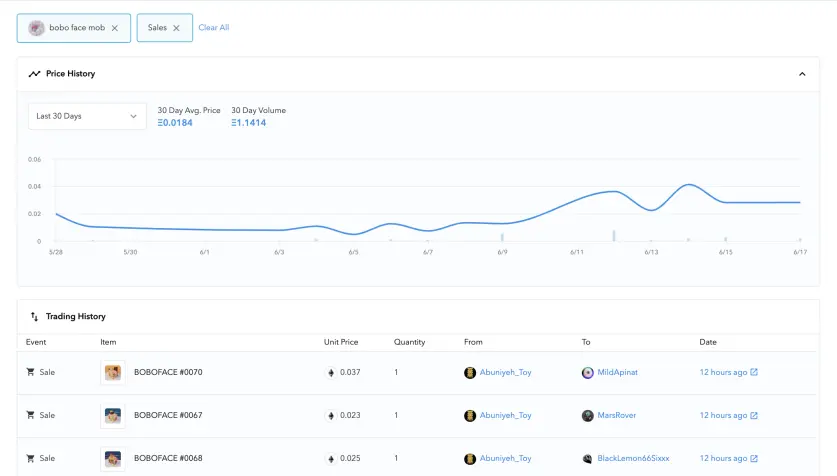The image size is (837, 476).
Task: Click the 30 Day Avg. Price value
Action: (x=175, y=123)
